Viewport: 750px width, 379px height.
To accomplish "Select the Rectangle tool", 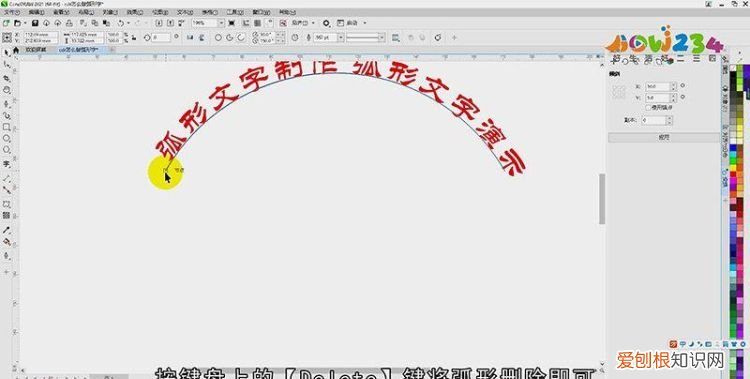I will click(7, 127).
